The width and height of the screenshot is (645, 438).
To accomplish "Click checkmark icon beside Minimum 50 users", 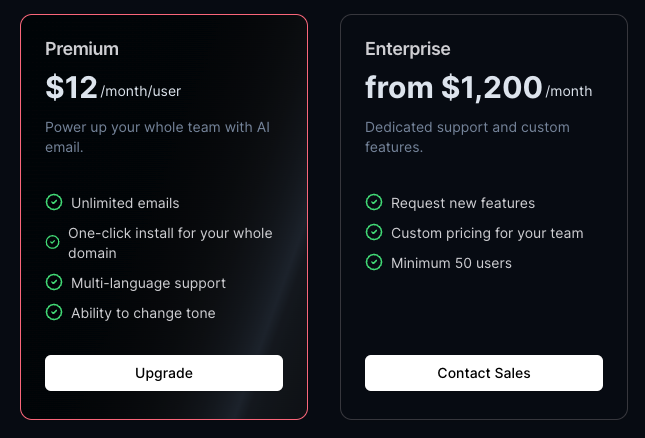I will pos(374,262).
